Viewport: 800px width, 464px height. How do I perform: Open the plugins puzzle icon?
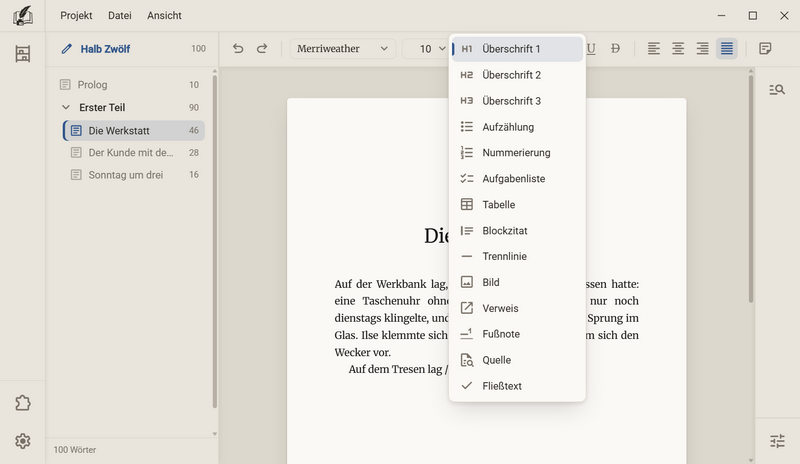(22, 403)
